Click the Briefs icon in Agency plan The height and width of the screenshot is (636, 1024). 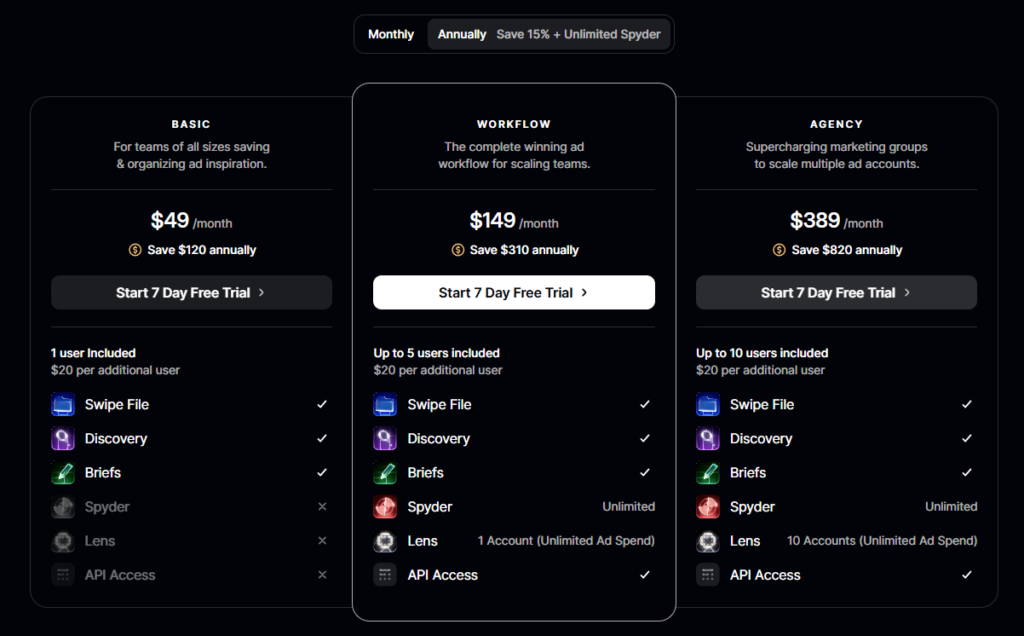(x=708, y=473)
